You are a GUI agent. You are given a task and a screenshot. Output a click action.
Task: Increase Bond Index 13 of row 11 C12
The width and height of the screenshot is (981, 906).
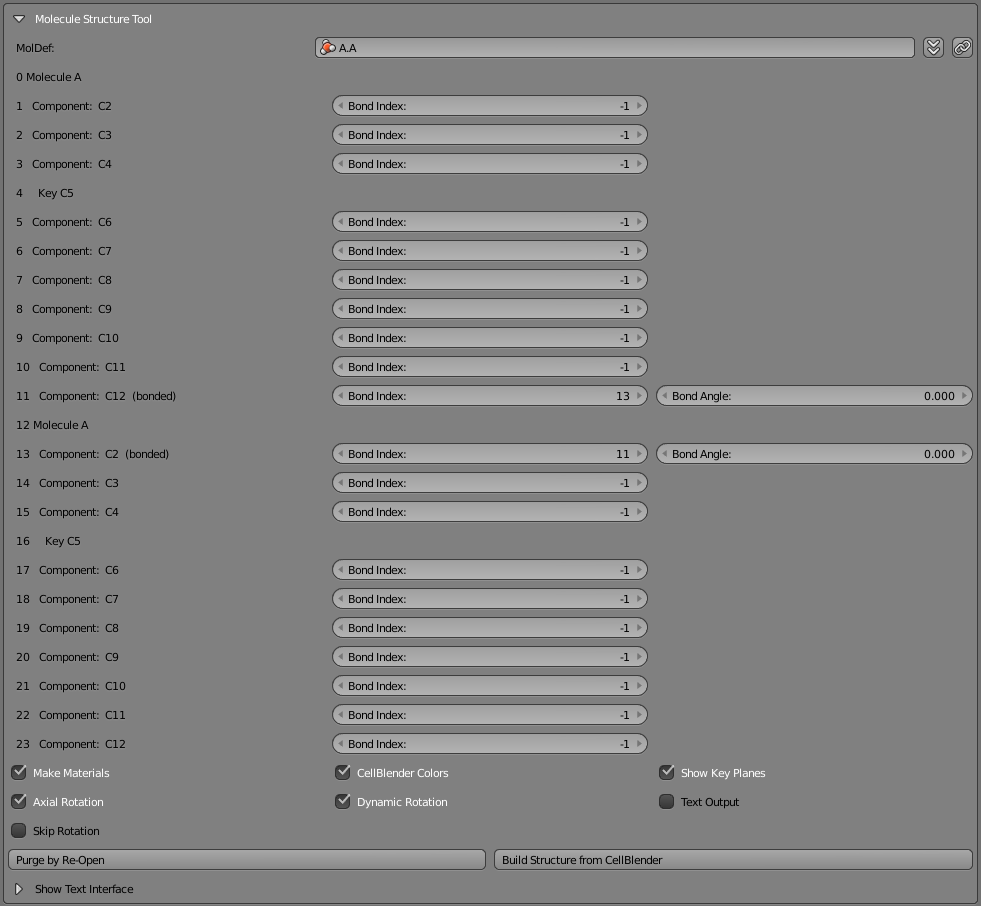click(639, 395)
